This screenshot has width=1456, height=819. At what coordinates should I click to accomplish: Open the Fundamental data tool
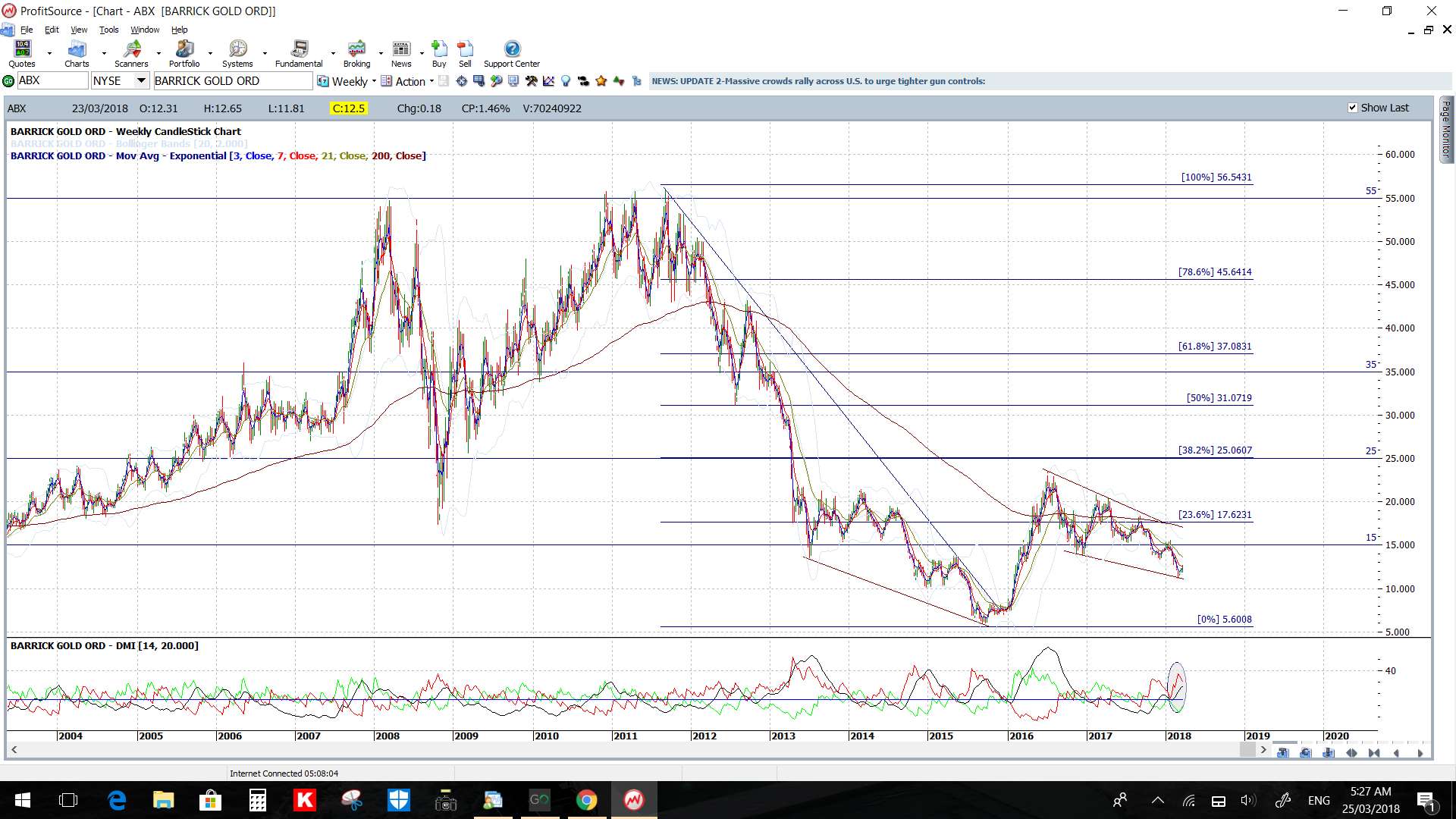pos(299,53)
